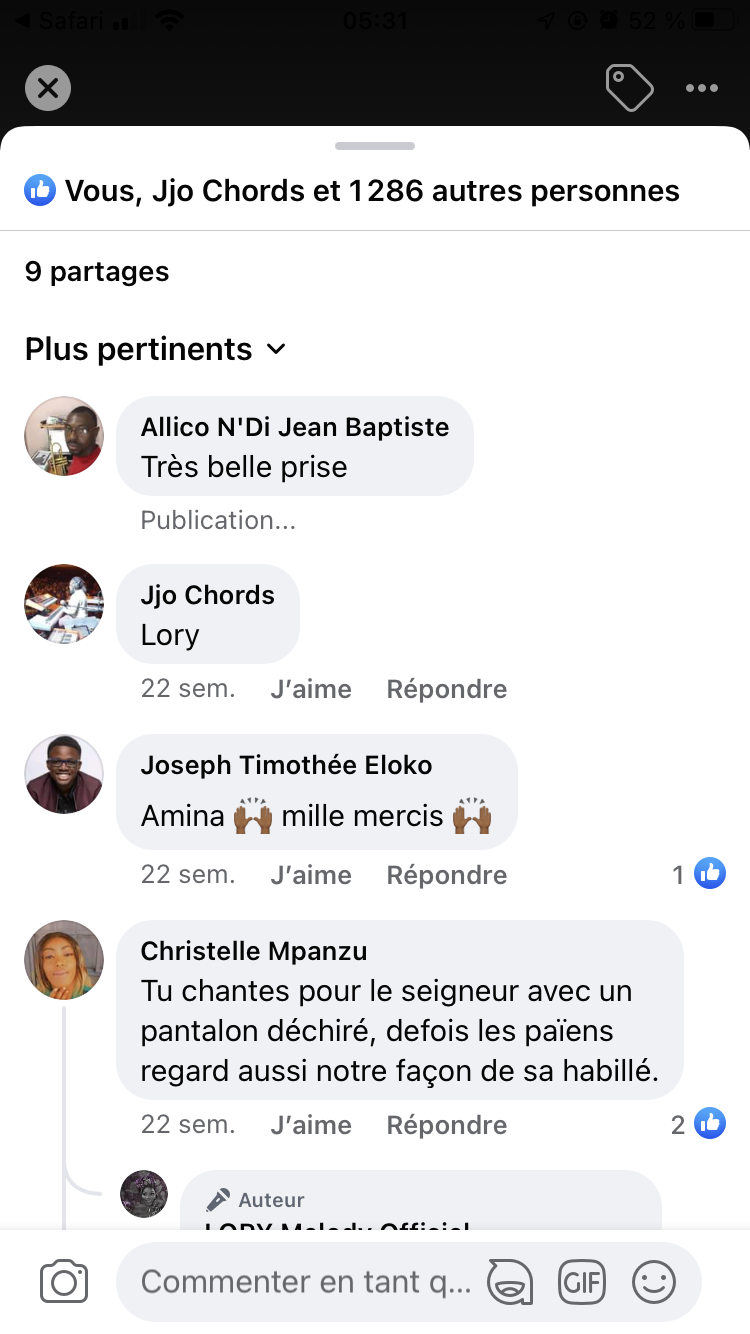Close the photo viewer with X
This screenshot has height=1334, width=750.
48,88
